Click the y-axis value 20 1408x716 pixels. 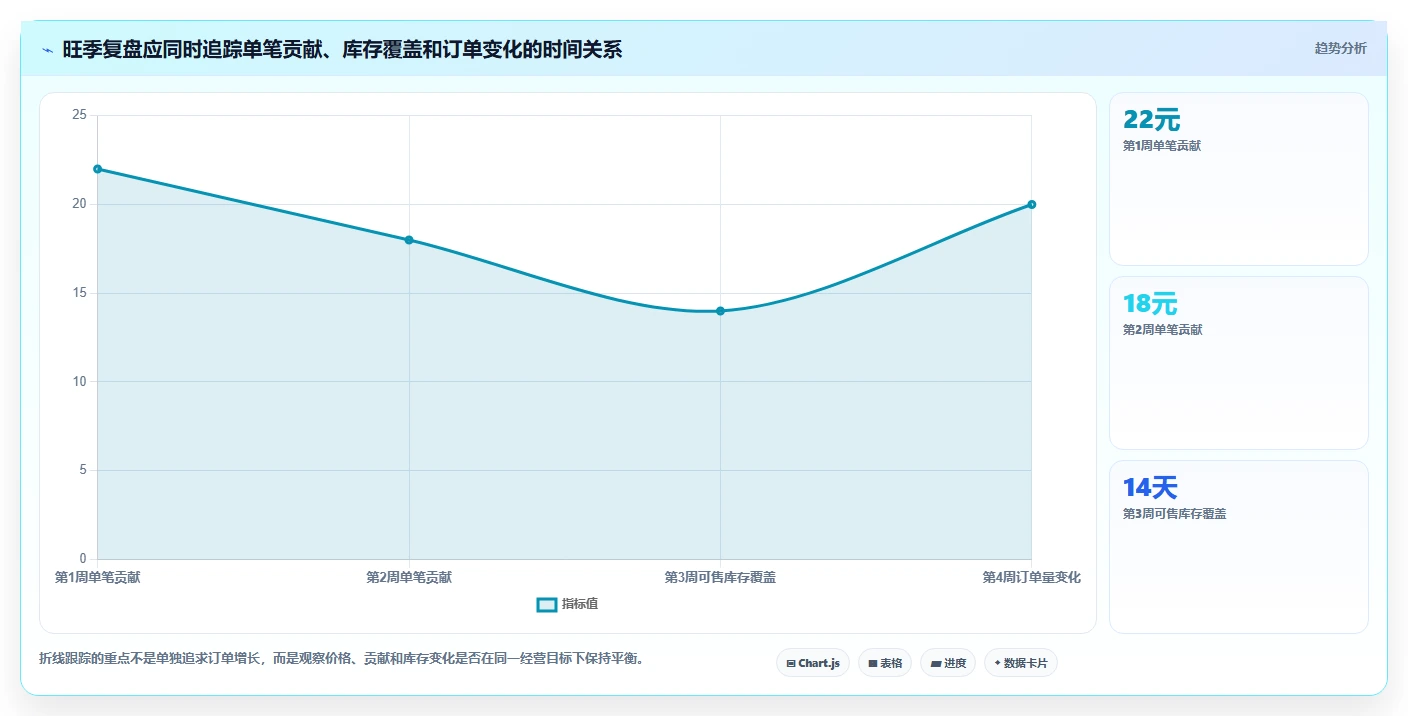80,204
